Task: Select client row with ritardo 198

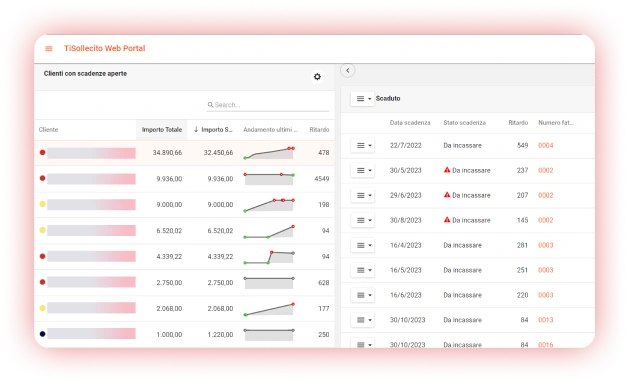Action: (x=185, y=204)
